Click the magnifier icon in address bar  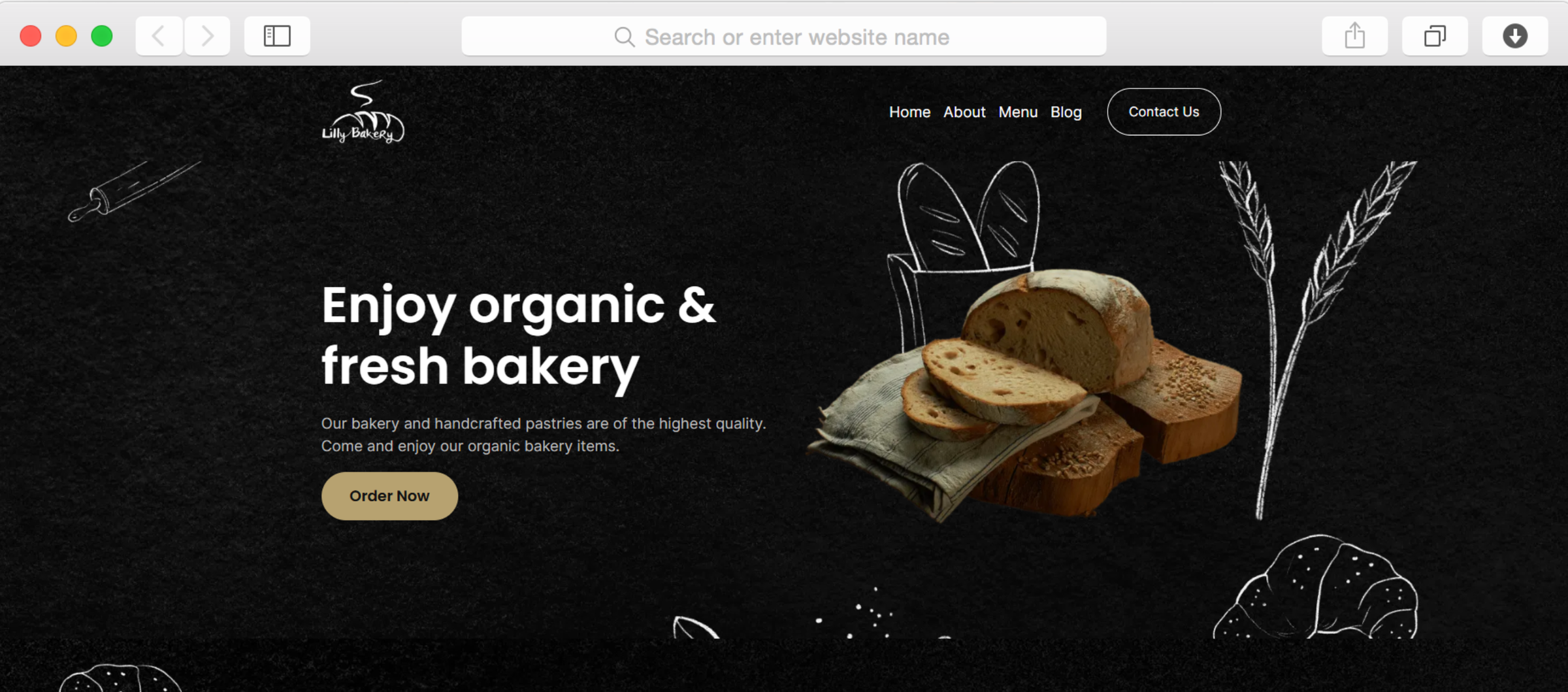625,37
